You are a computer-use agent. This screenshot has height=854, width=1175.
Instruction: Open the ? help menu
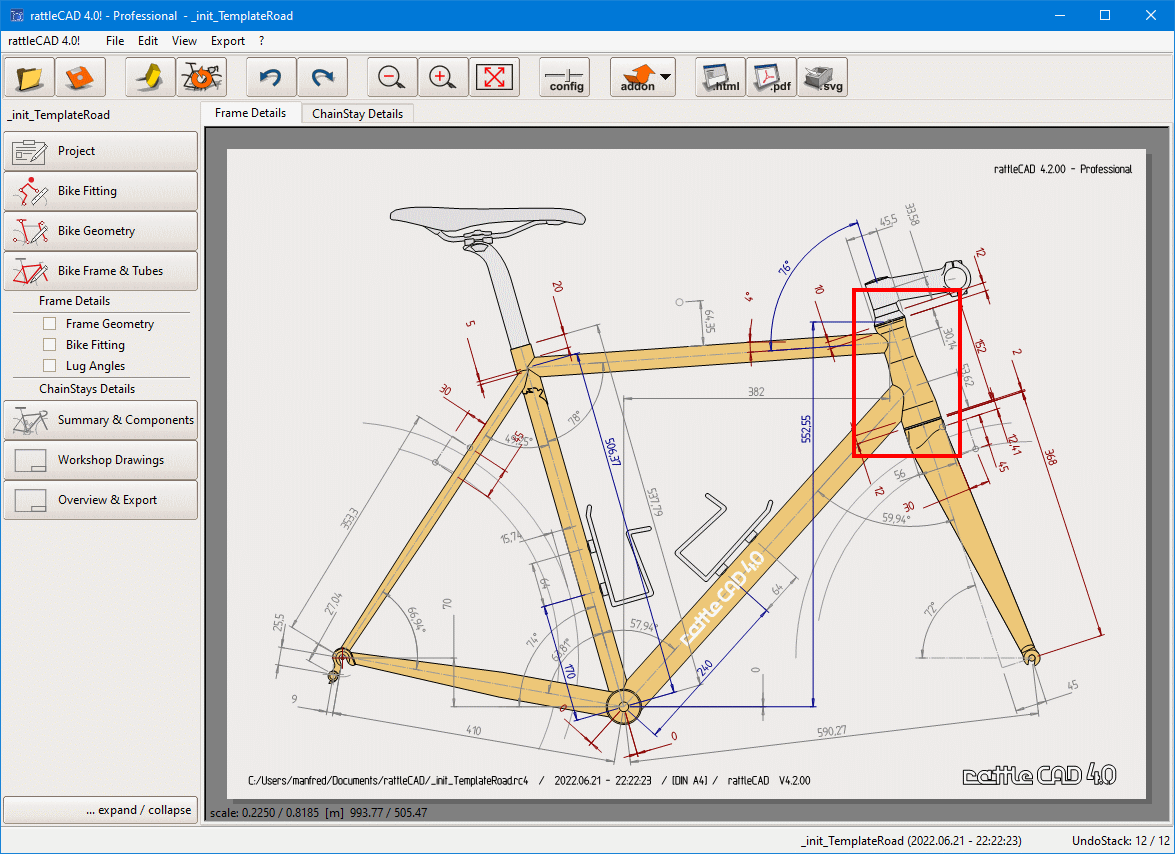click(x=262, y=40)
